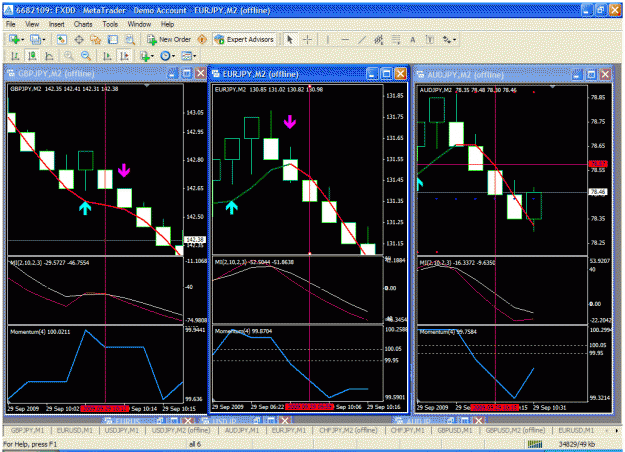Select the Fibonacci retracement tool
Viewport: 625px width, 452px height.
(396, 39)
